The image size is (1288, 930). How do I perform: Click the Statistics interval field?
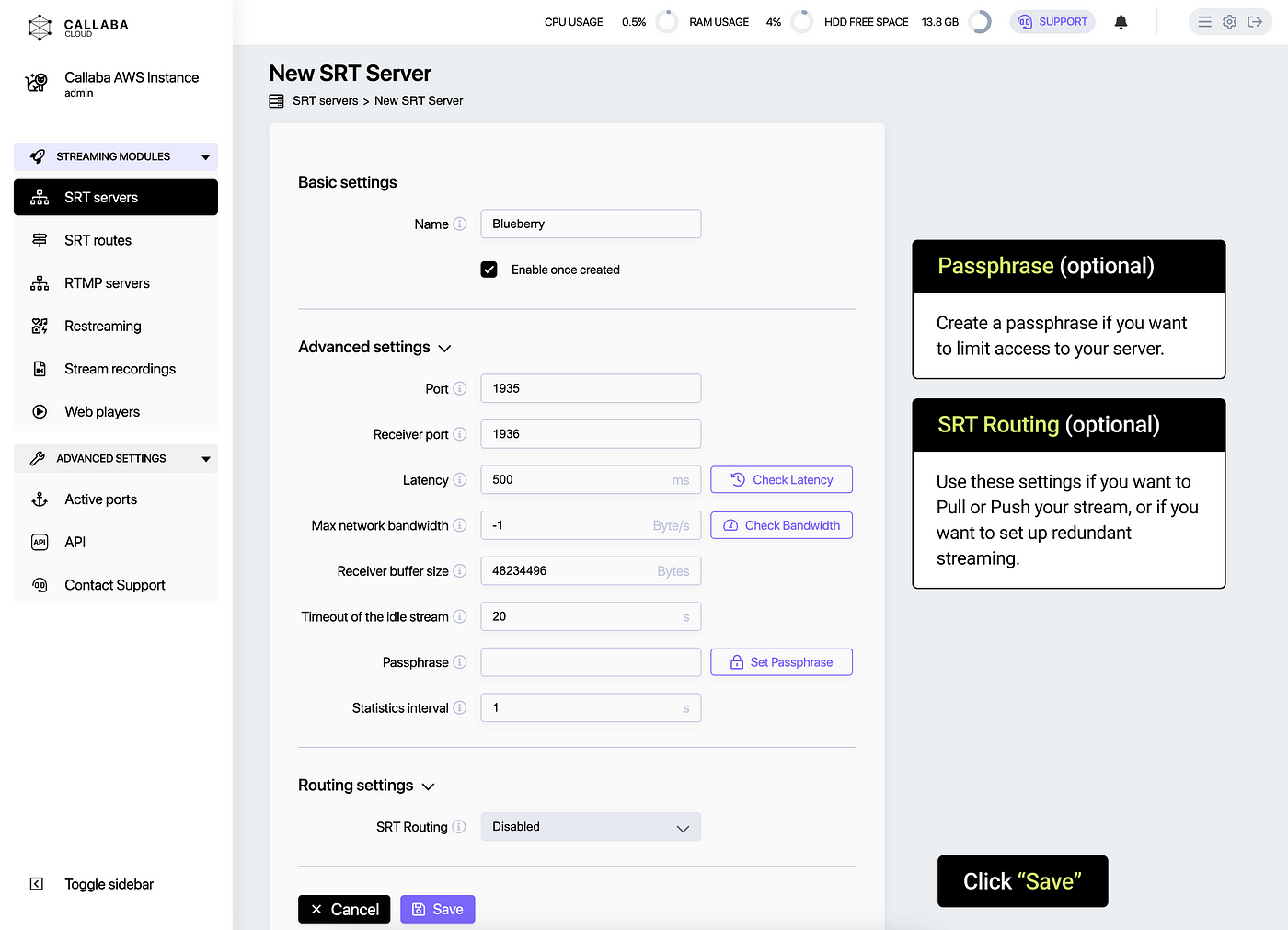591,707
